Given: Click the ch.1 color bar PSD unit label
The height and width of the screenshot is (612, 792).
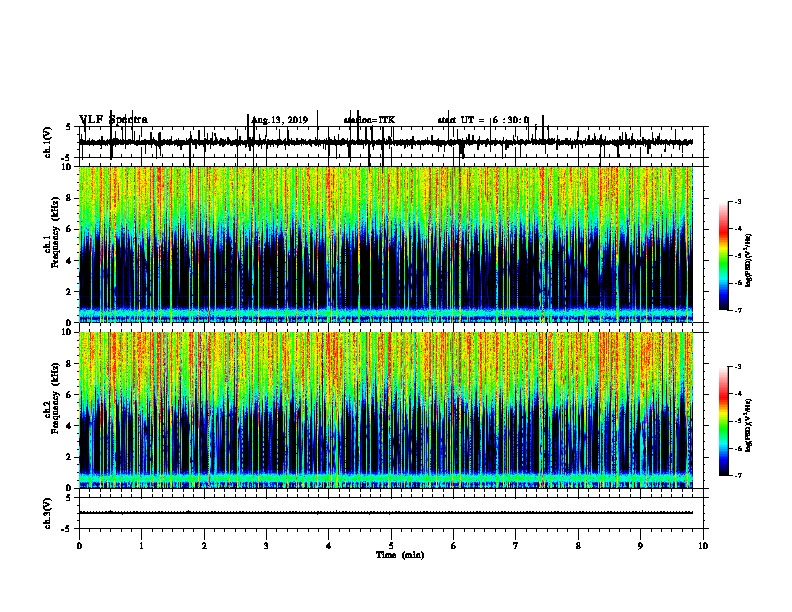Looking at the screenshot, I should click(748, 260).
